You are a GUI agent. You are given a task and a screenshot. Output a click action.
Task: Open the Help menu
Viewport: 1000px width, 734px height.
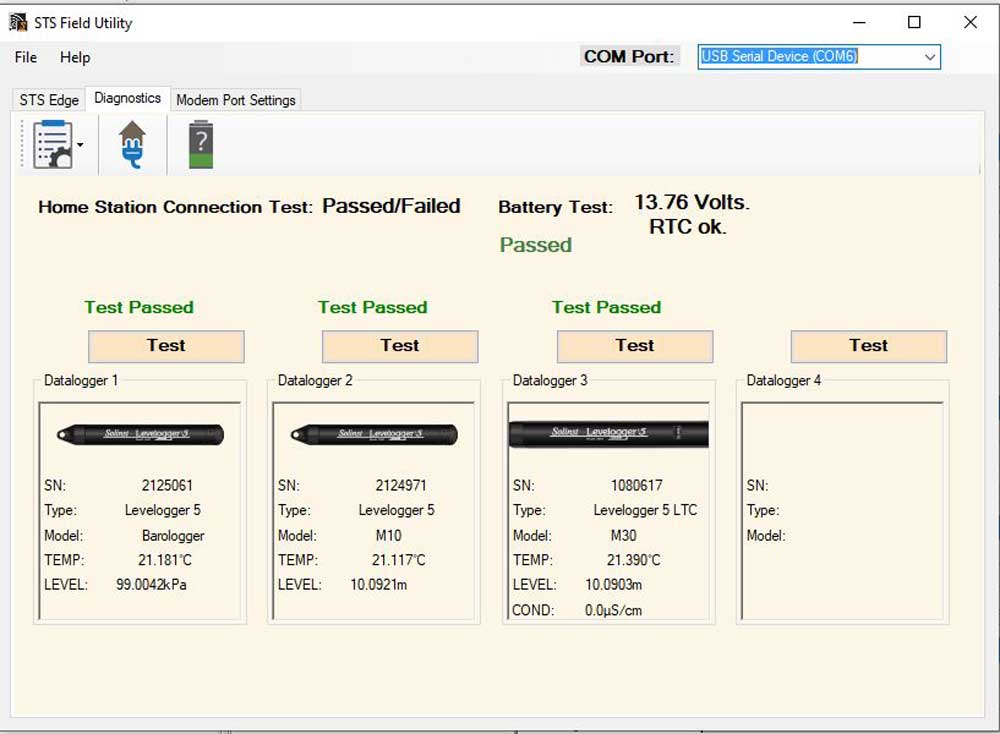pyautogui.click(x=75, y=58)
